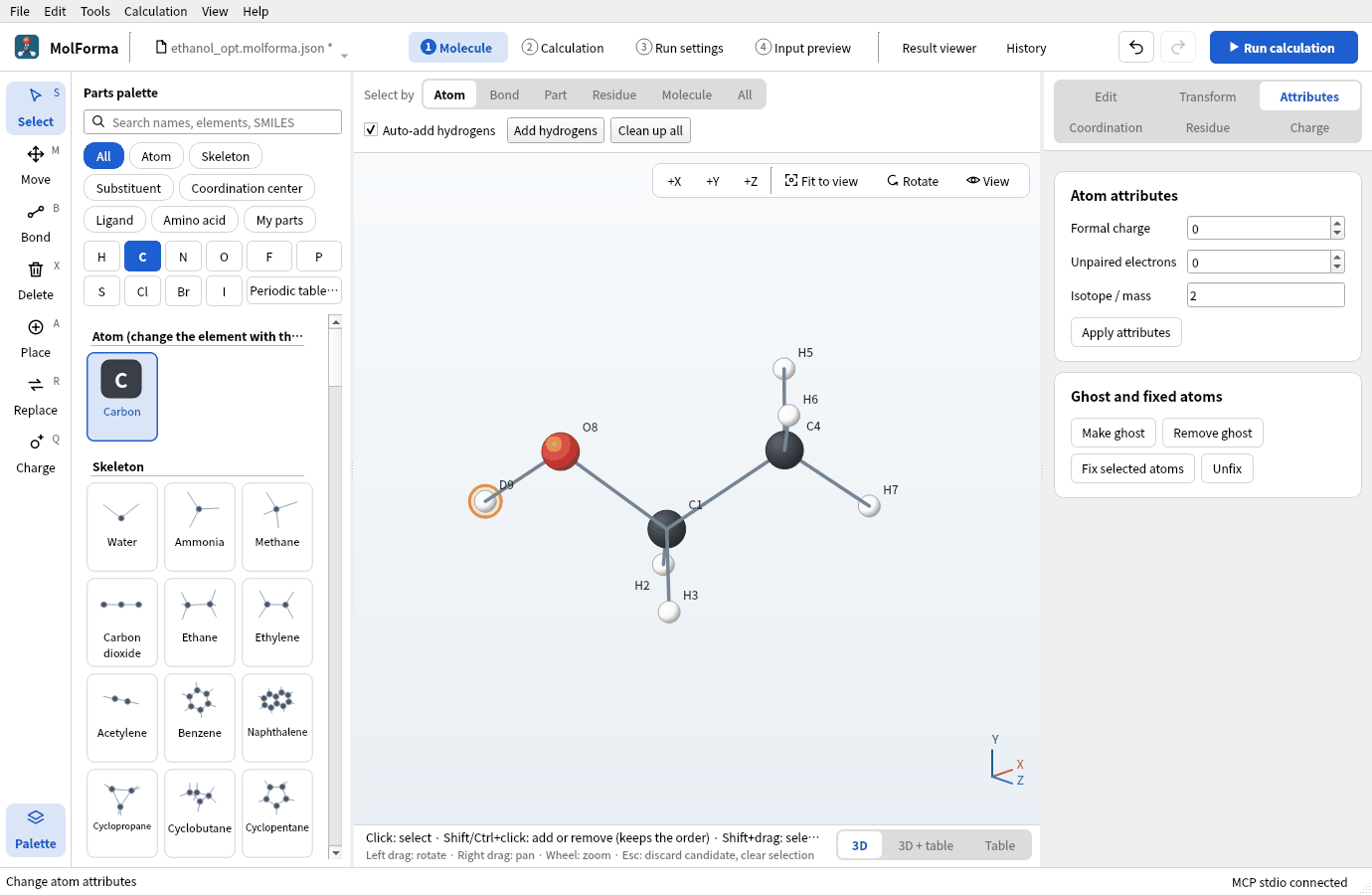Click the parts palette scrollbar down arrow
The image size is (1372, 895).
(x=335, y=852)
